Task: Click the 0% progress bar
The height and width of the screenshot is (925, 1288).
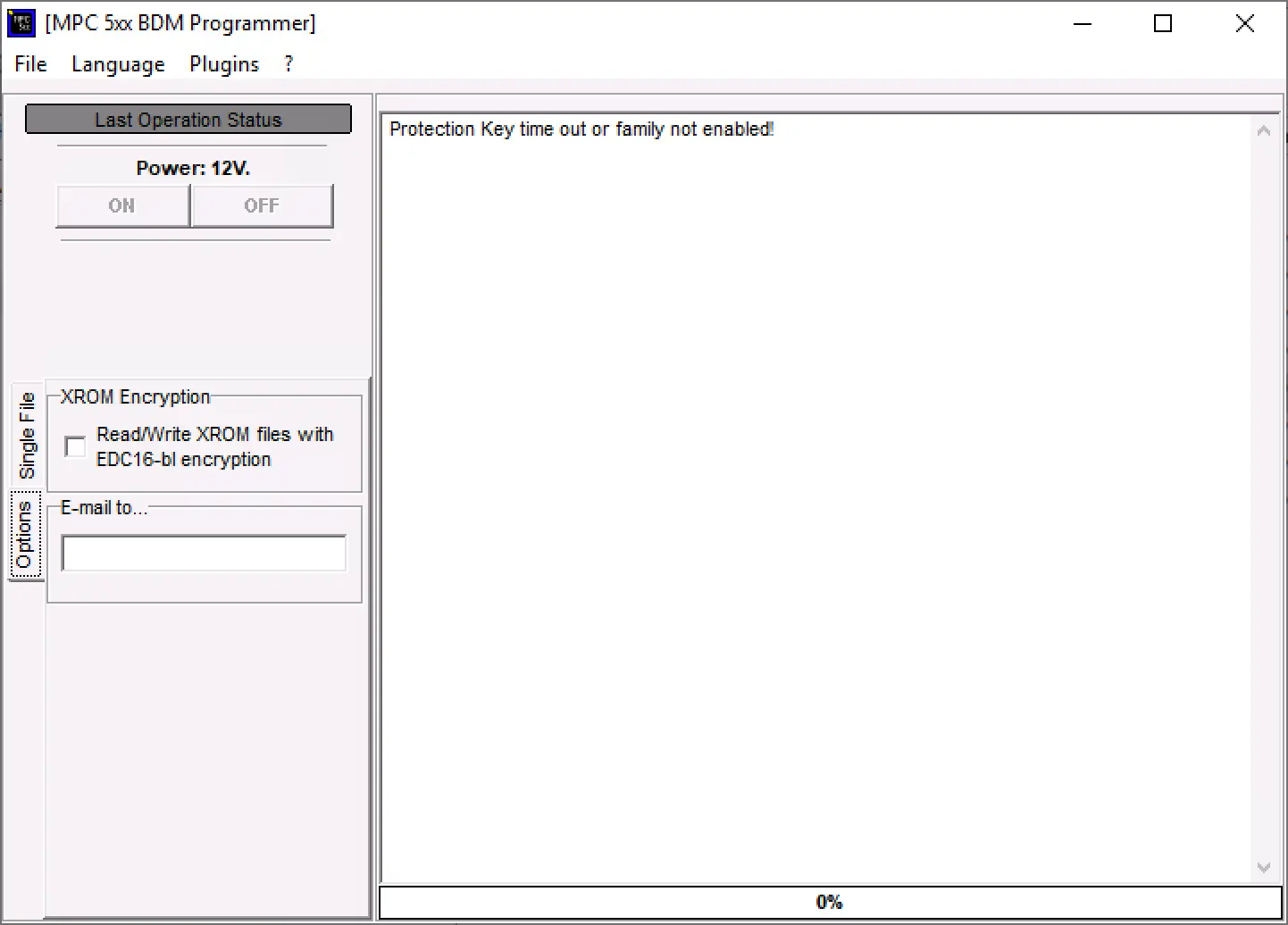Action: pos(829,902)
